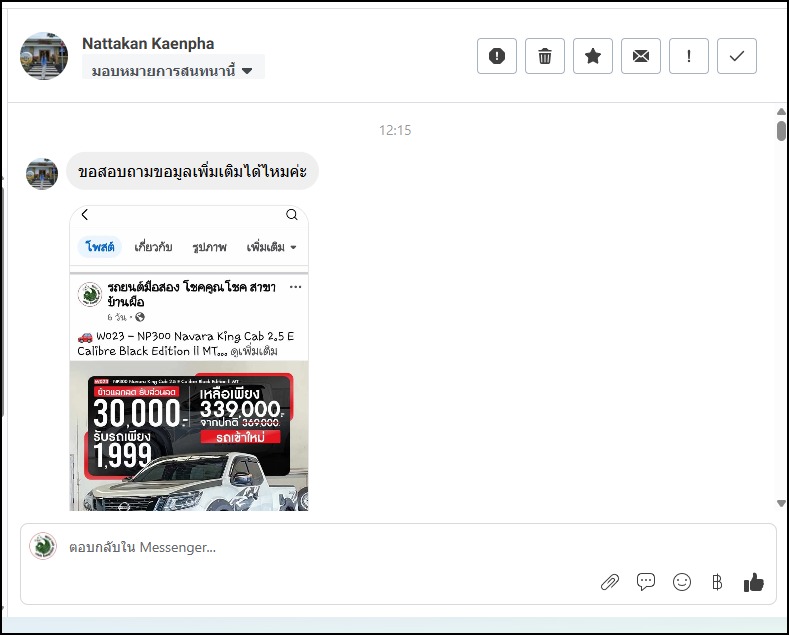Open the emoji picker

(x=682, y=582)
